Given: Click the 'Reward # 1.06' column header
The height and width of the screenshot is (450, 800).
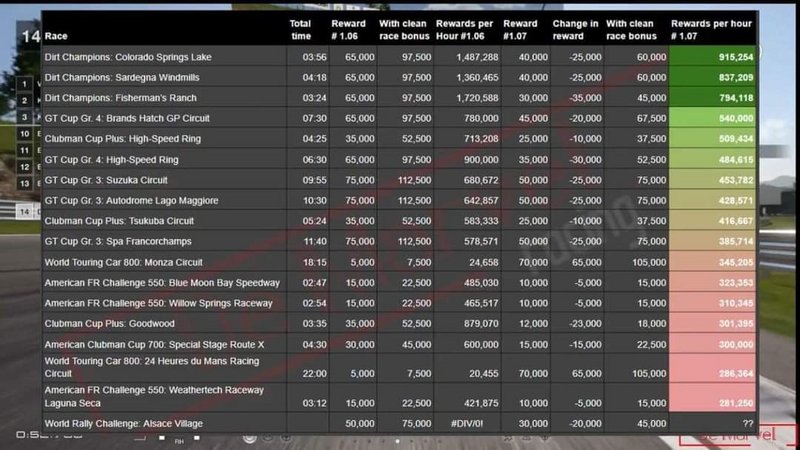Looking at the screenshot, I should (x=348, y=30).
